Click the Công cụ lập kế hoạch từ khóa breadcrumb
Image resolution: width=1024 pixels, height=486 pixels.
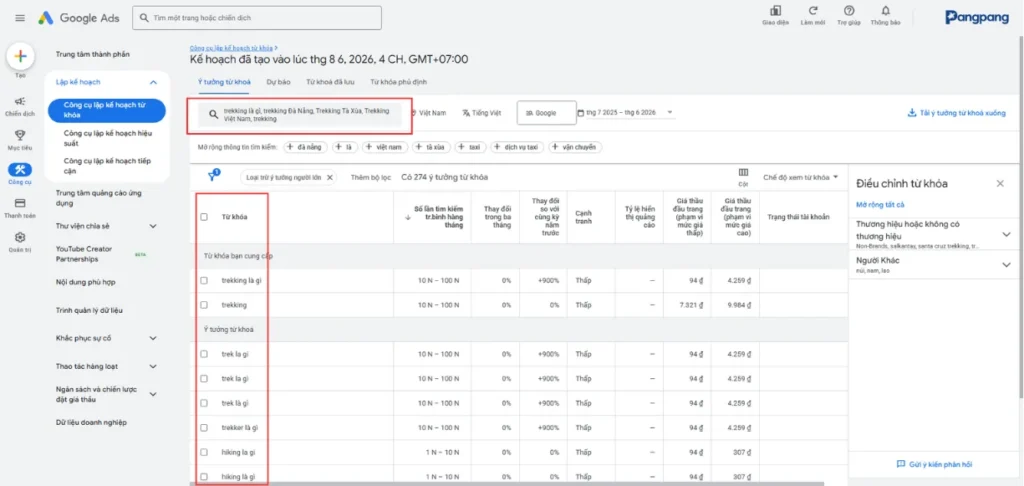(232, 48)
